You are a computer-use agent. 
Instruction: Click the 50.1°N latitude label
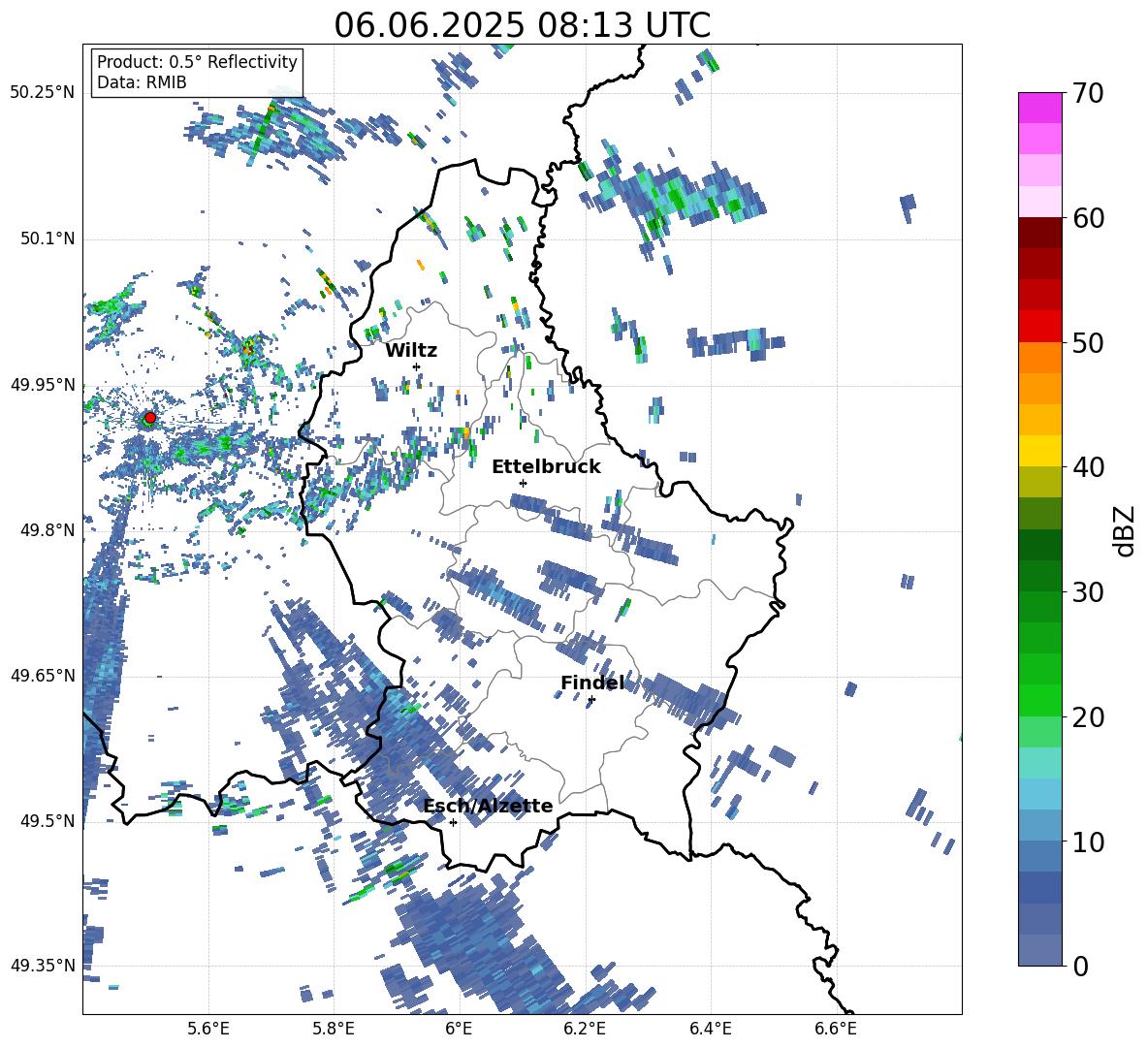[x=48, y=238]
